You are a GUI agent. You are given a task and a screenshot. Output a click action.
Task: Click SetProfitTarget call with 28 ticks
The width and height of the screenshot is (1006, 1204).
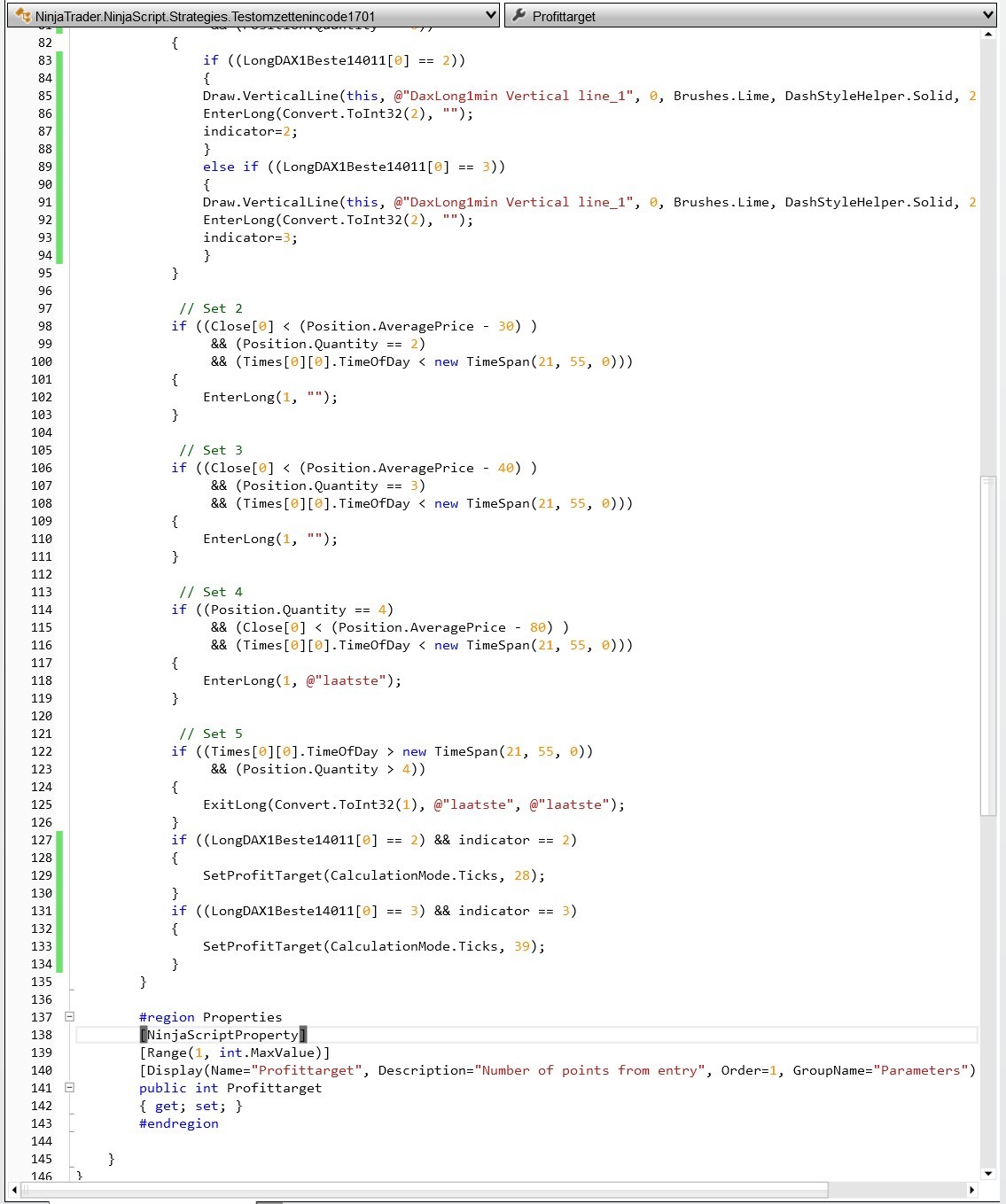point(374,875)
